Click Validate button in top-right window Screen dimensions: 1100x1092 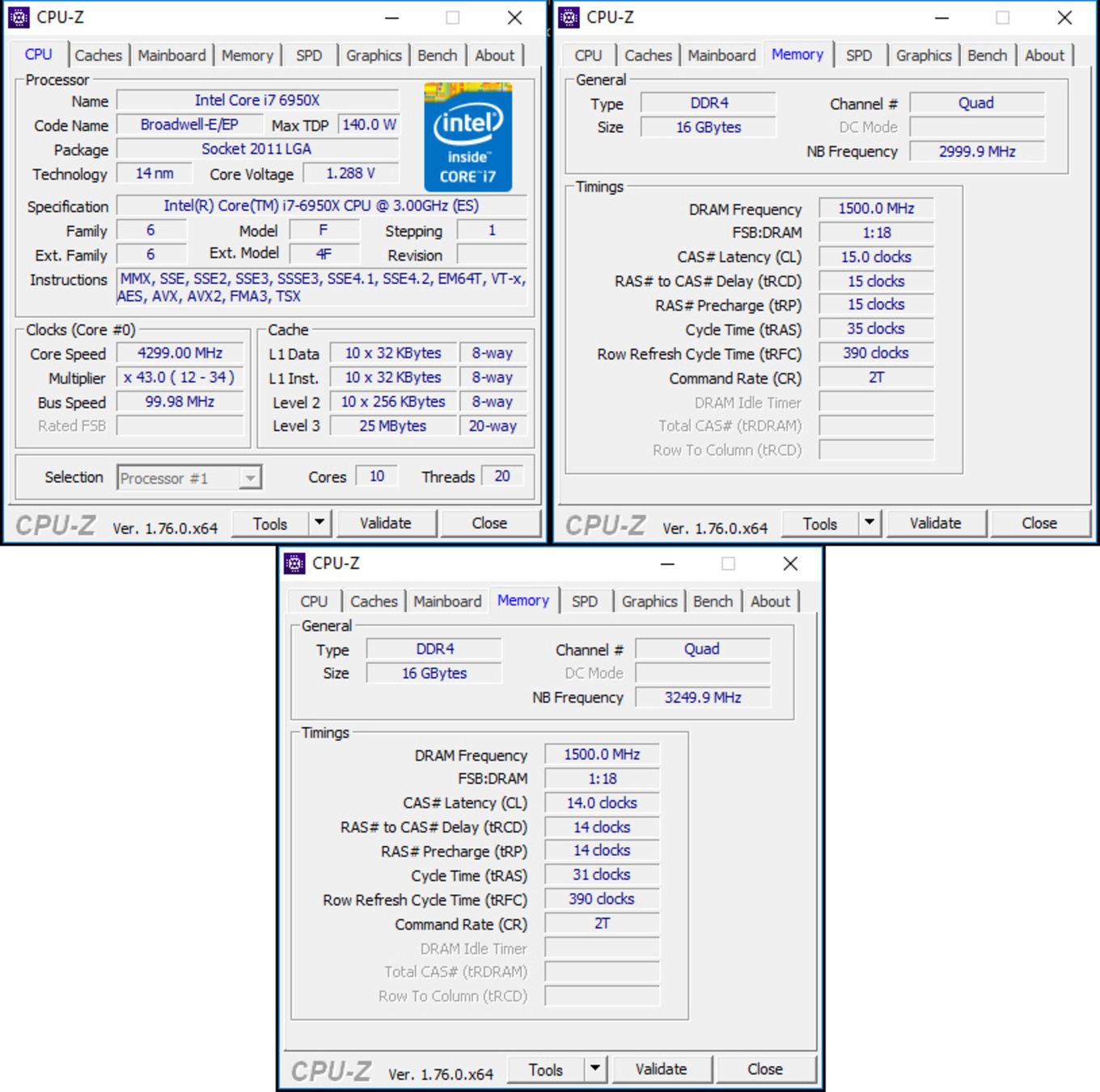pos(936,523)
